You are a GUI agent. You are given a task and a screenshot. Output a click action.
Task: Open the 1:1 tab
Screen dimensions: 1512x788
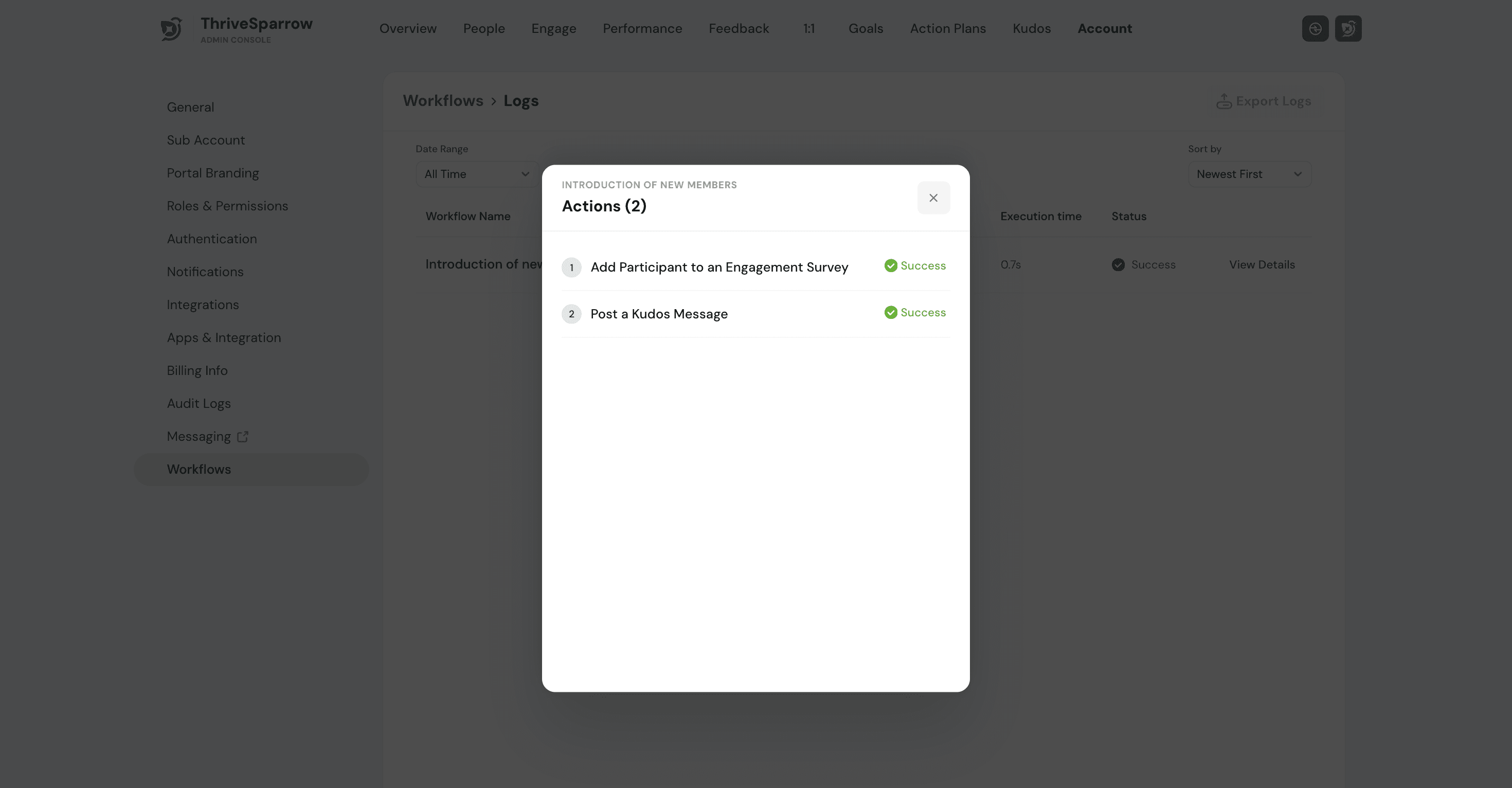coord(809,28)
